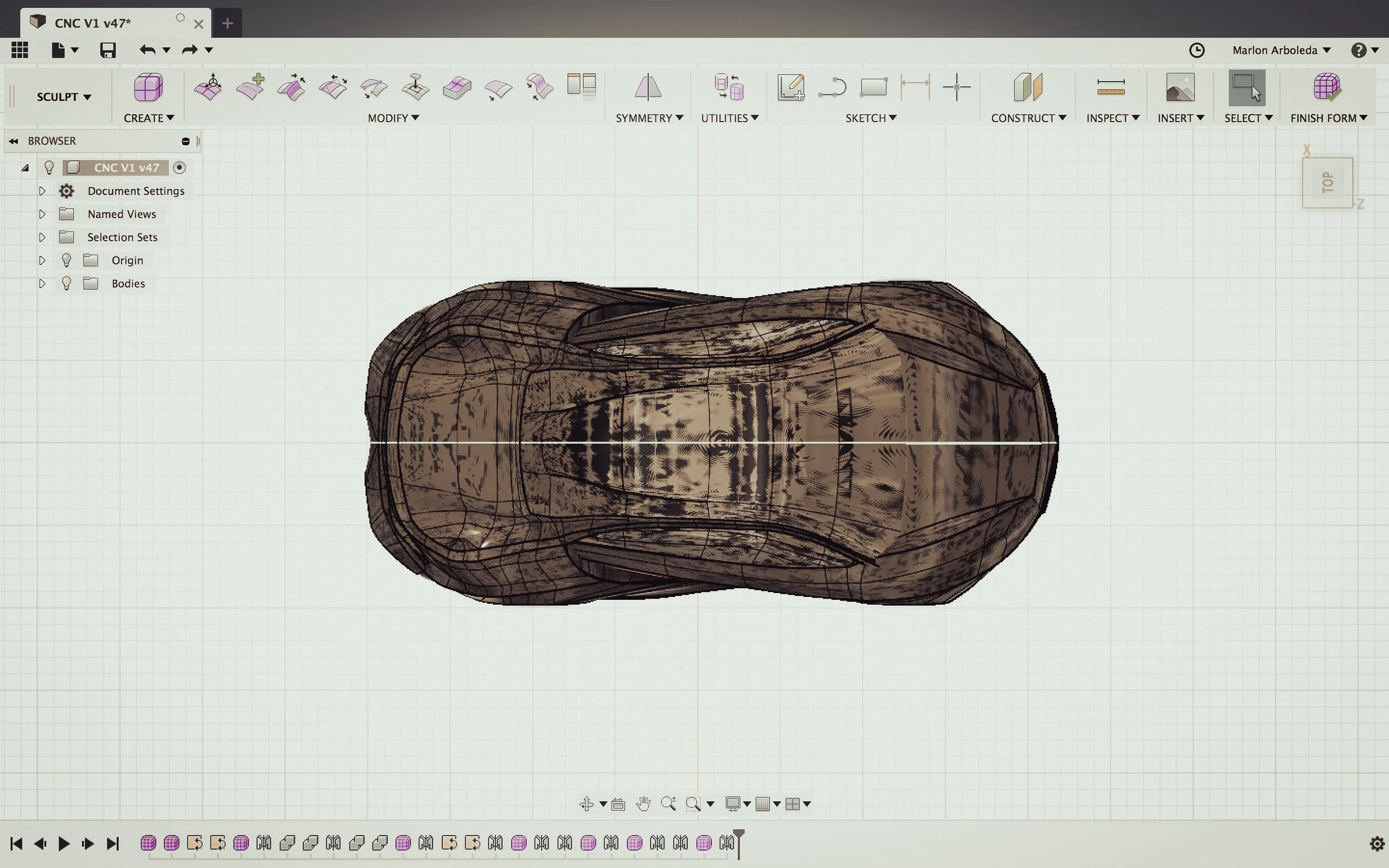Open the Create Sketch tool

tap(791, 88)
